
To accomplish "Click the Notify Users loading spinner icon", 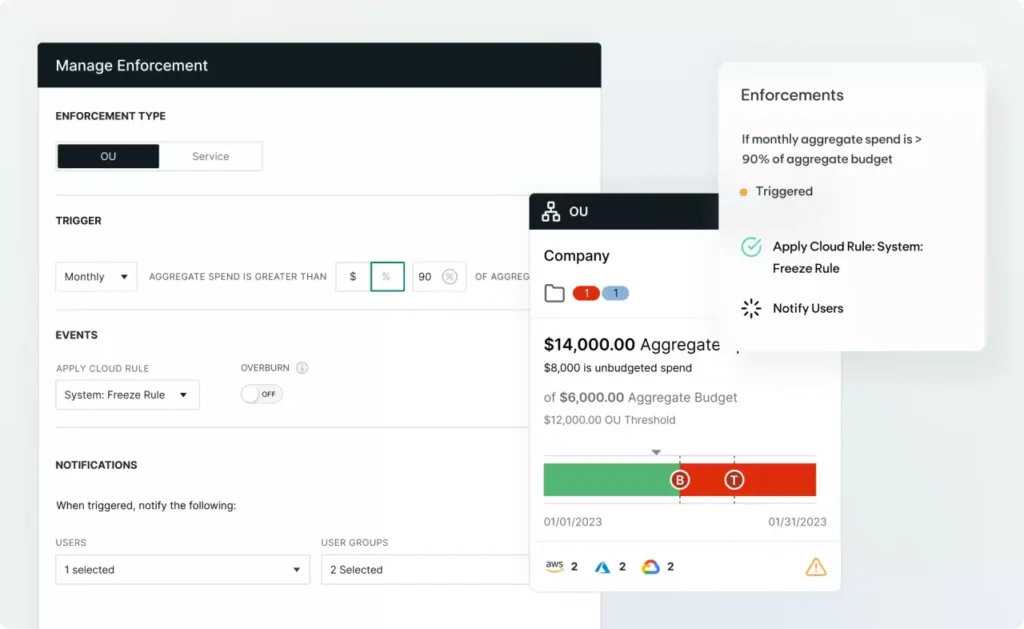I will [751, 308].
